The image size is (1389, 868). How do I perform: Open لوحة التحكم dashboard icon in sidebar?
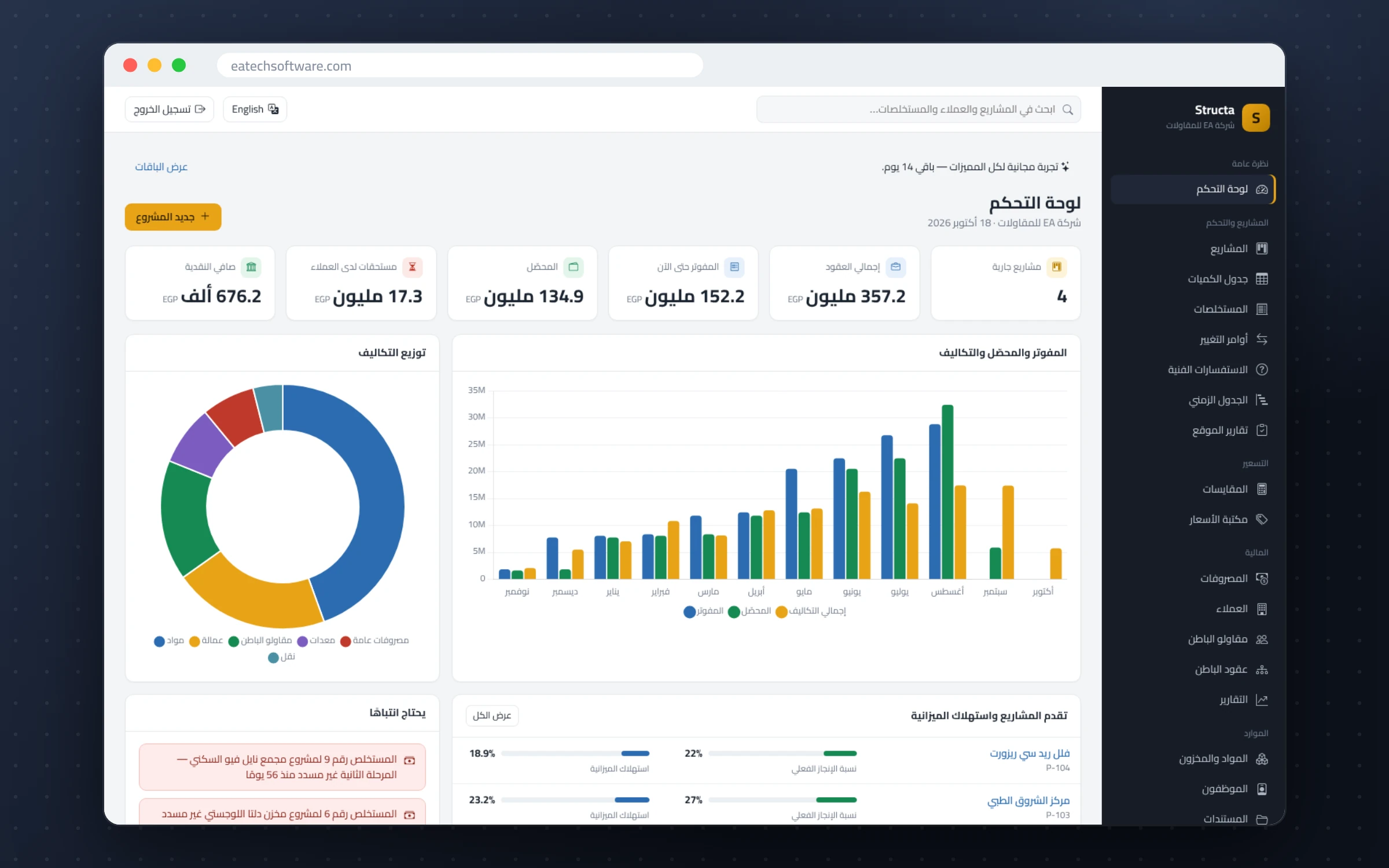(1262, 189)
